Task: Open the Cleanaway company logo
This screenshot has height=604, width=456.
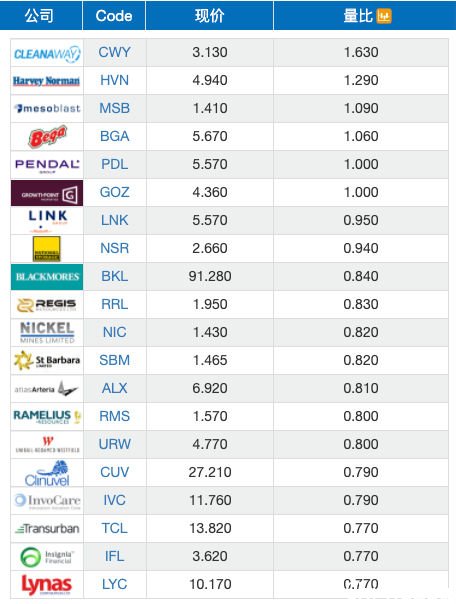Action: click(x=47, y=53)
